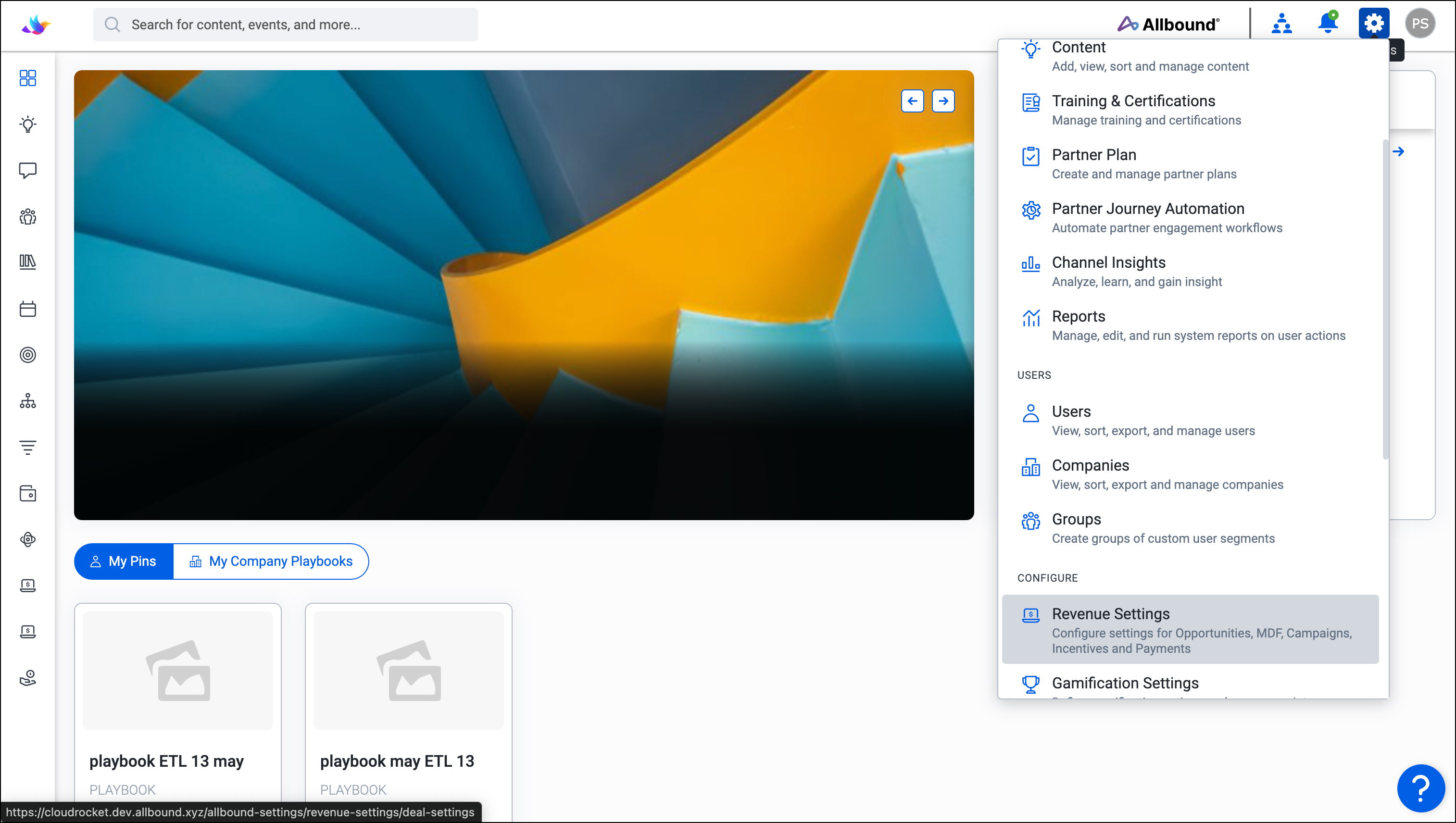This screenshot has height=823, width=1456.
Task: Open the lightbulb content icon in sidebar
Action: point(28,125)
